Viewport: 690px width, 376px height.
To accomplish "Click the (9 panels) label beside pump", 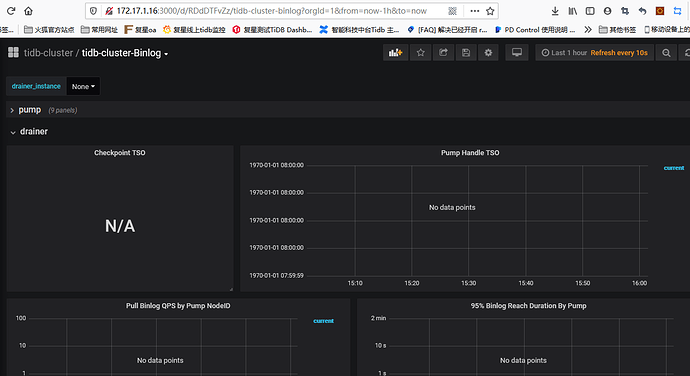I will pos(62,110).
